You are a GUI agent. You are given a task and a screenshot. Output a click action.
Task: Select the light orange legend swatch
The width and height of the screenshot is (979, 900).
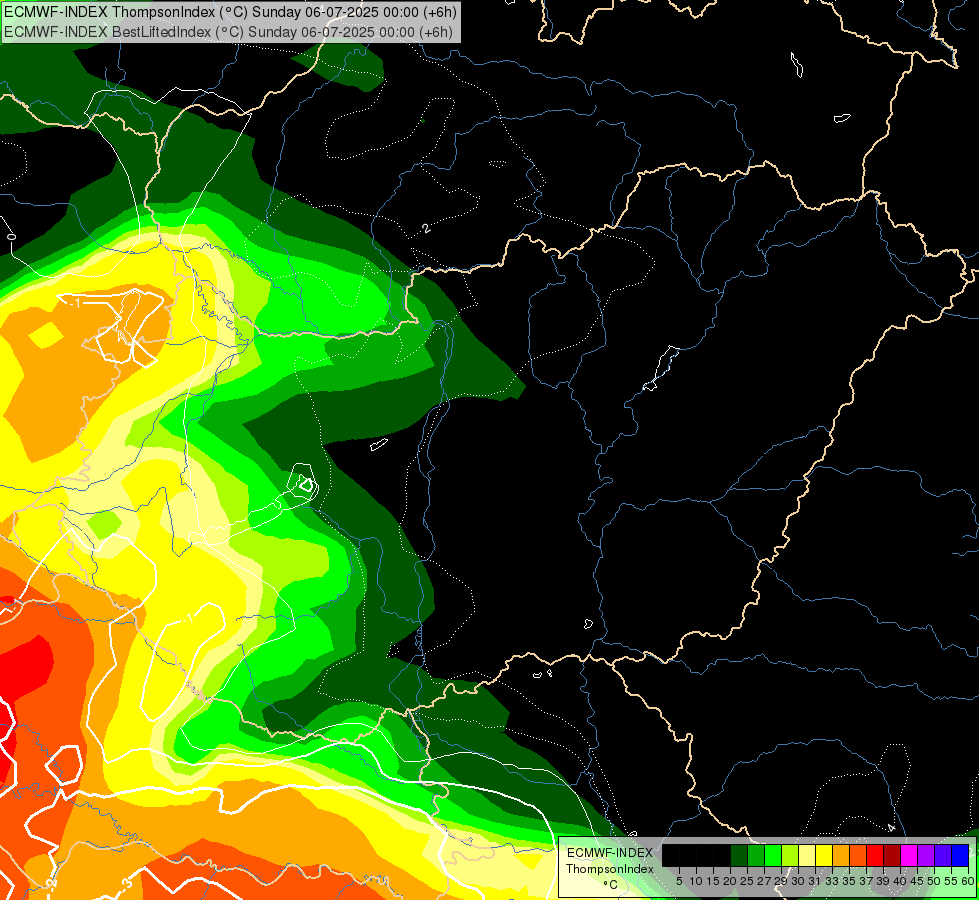pyautogui.click(x=841, y=855)
